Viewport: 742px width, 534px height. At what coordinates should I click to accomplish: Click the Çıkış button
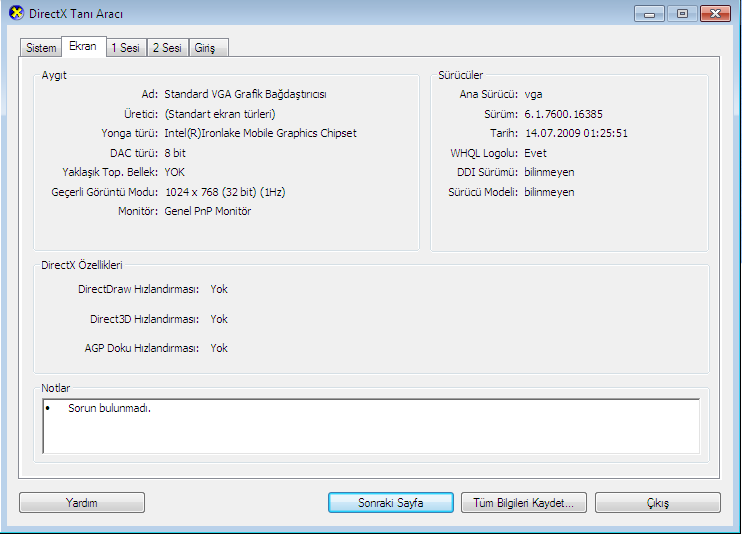coord(658,503)
